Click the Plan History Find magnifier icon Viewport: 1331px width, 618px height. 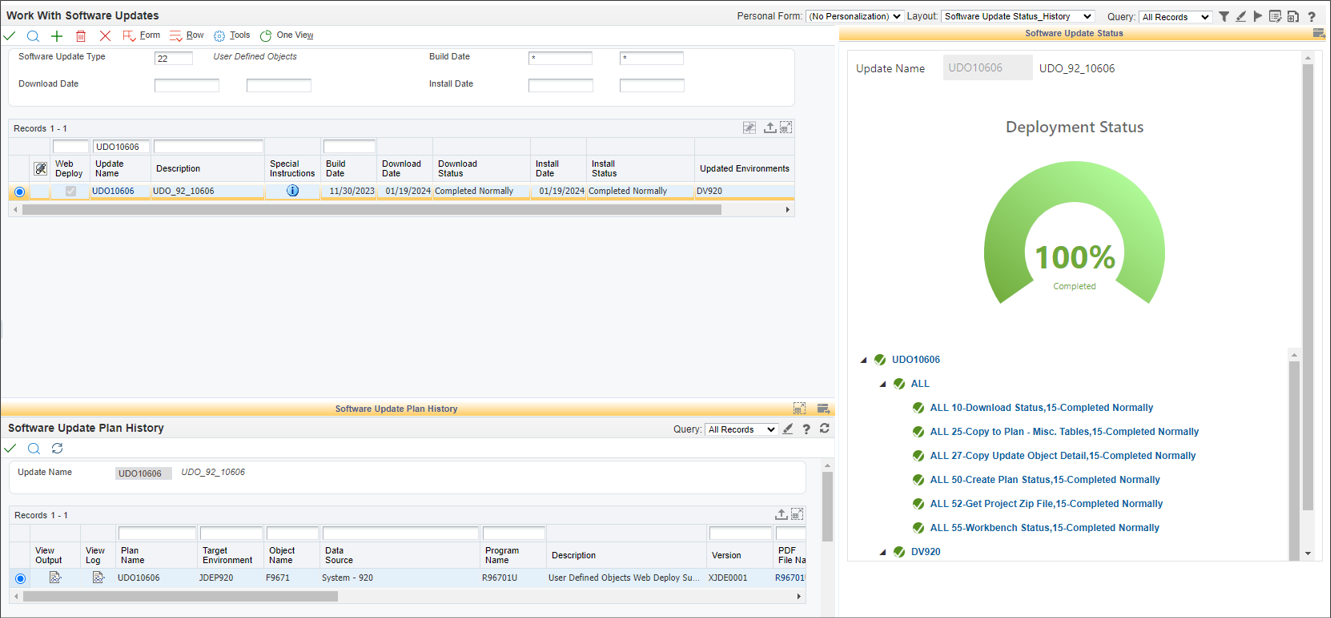coord(33,448)
